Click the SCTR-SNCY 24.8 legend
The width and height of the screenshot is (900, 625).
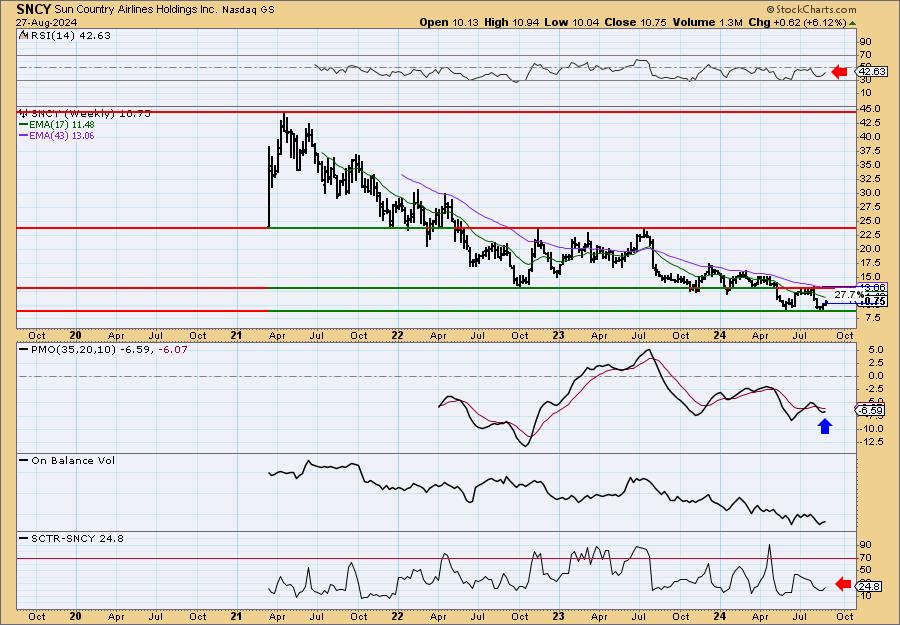72,539
